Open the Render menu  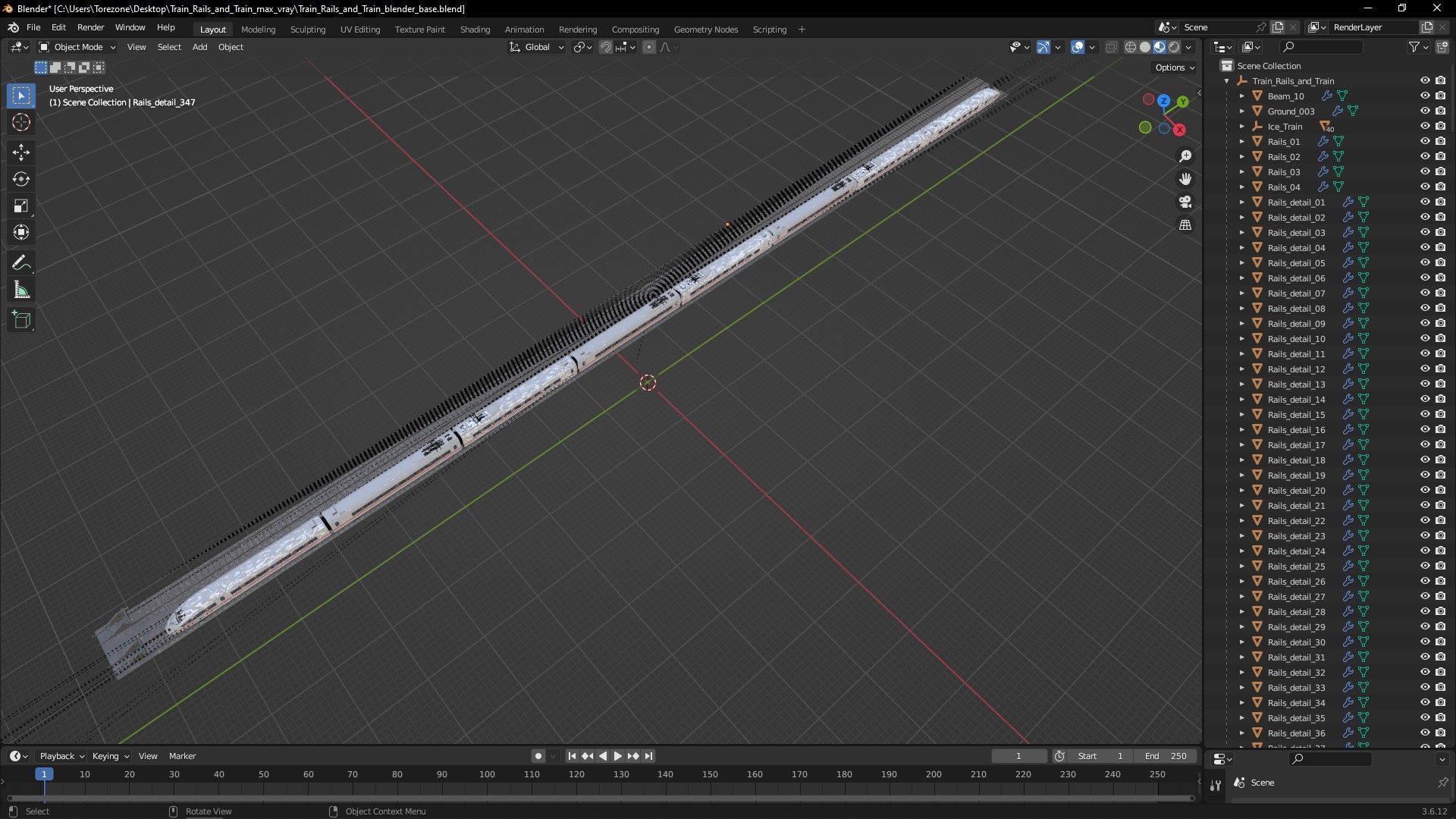tap(90, 27)
